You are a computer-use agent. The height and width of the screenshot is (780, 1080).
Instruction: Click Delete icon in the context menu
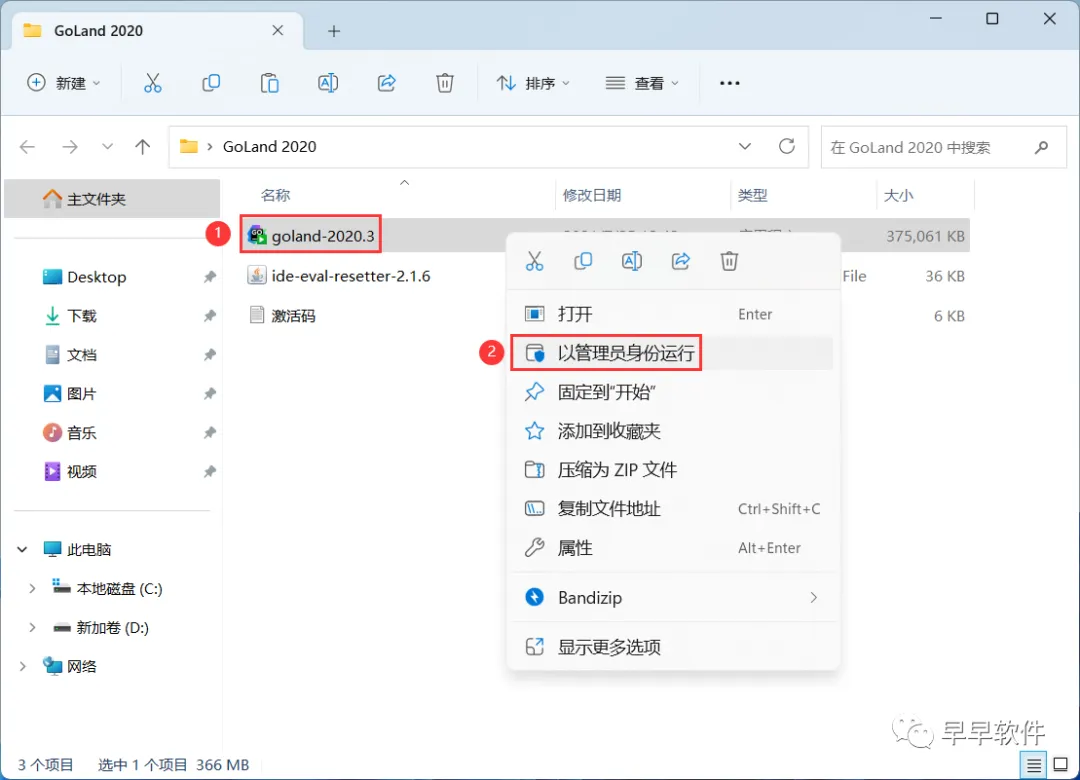click(x=729, y=261)
